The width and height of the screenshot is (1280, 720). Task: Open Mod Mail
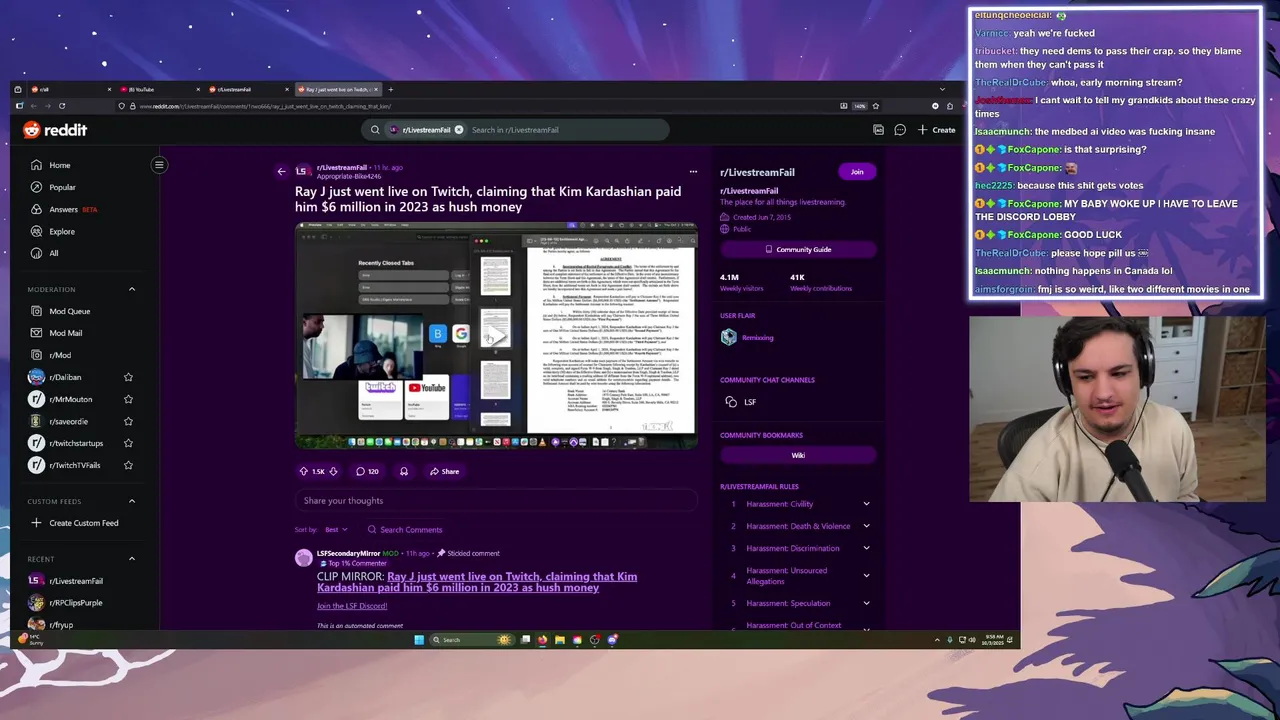[56, 333]
